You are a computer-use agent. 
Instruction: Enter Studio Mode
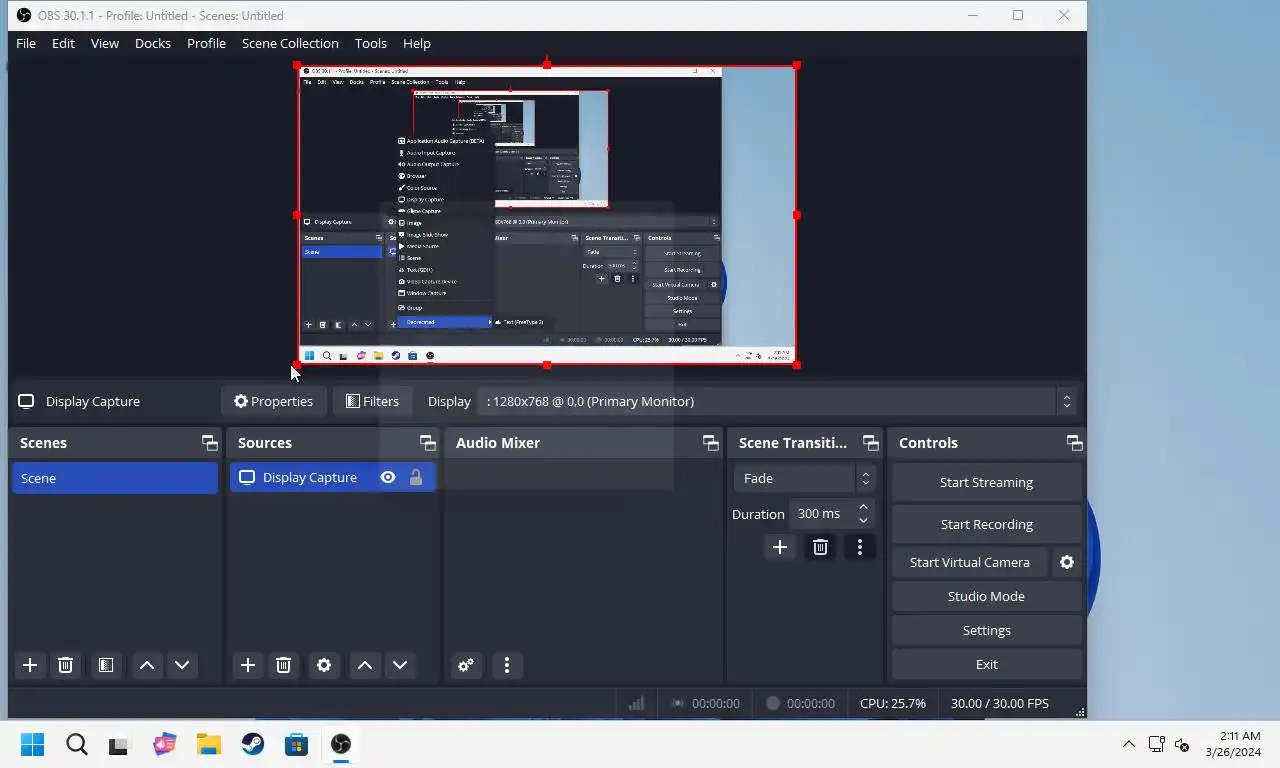tap(986, 596)
